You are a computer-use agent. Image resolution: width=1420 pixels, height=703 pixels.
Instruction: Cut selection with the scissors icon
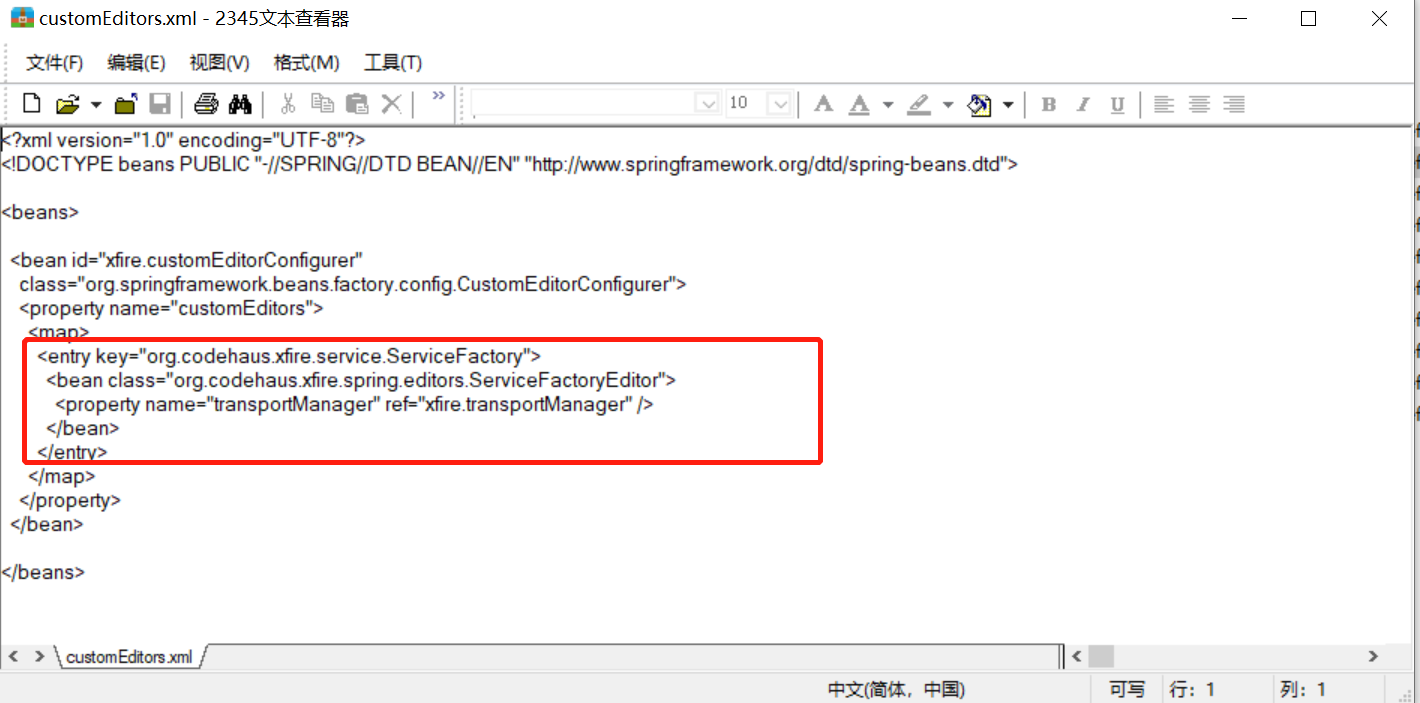click(x=288, y=104)
